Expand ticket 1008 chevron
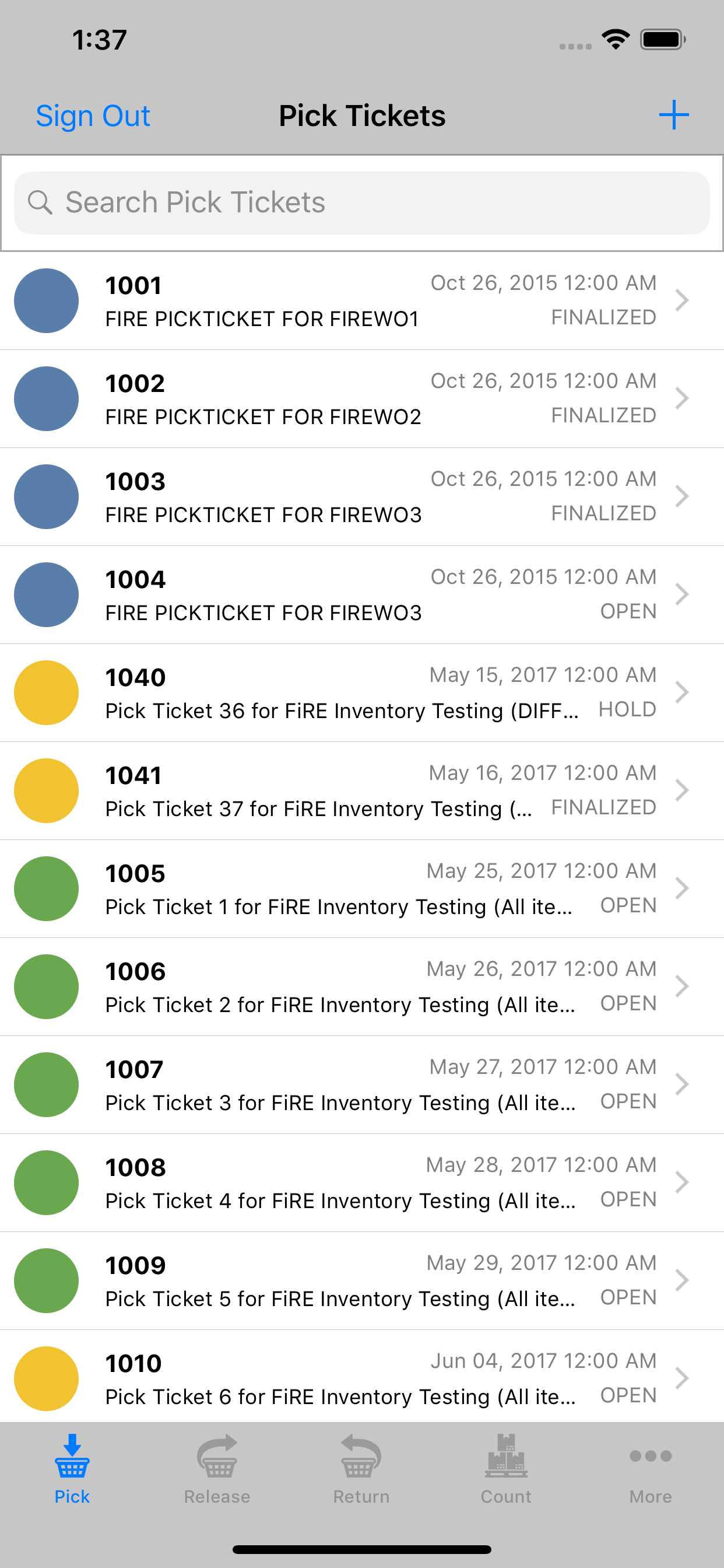724x1568 pixels. (682, 1182)
